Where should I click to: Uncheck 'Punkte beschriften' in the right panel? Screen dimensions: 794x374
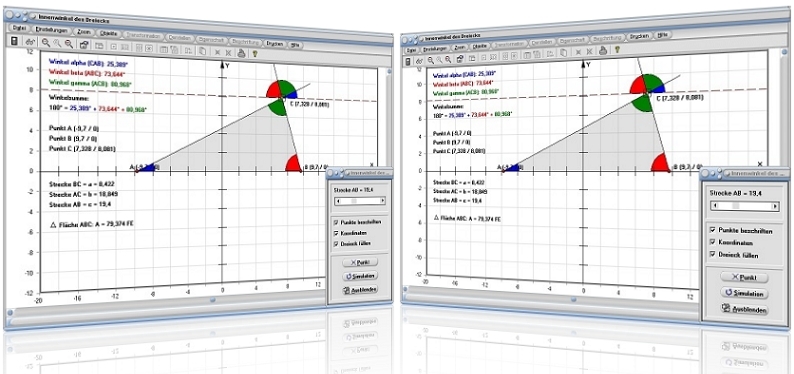coord(713,230)
